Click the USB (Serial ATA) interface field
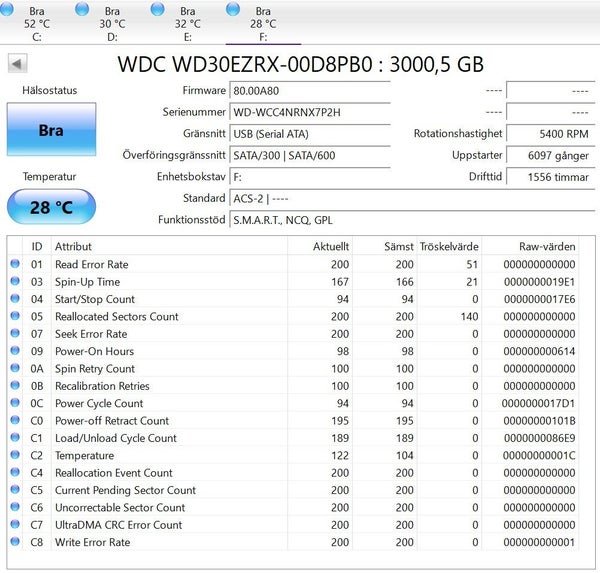This screenshot has height=573, width=600. pos(310,134)
